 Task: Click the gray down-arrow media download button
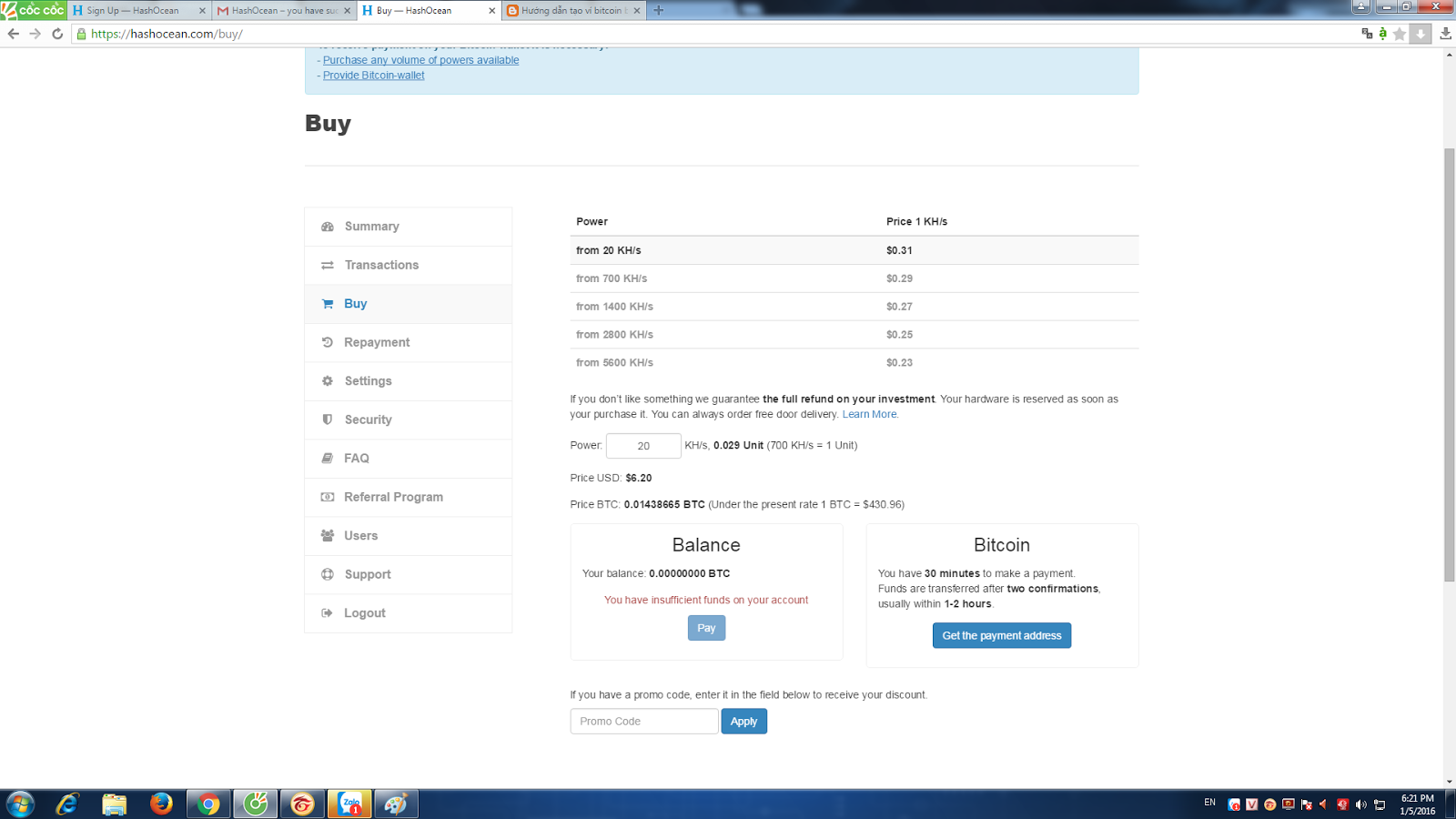coord(1421,34)
